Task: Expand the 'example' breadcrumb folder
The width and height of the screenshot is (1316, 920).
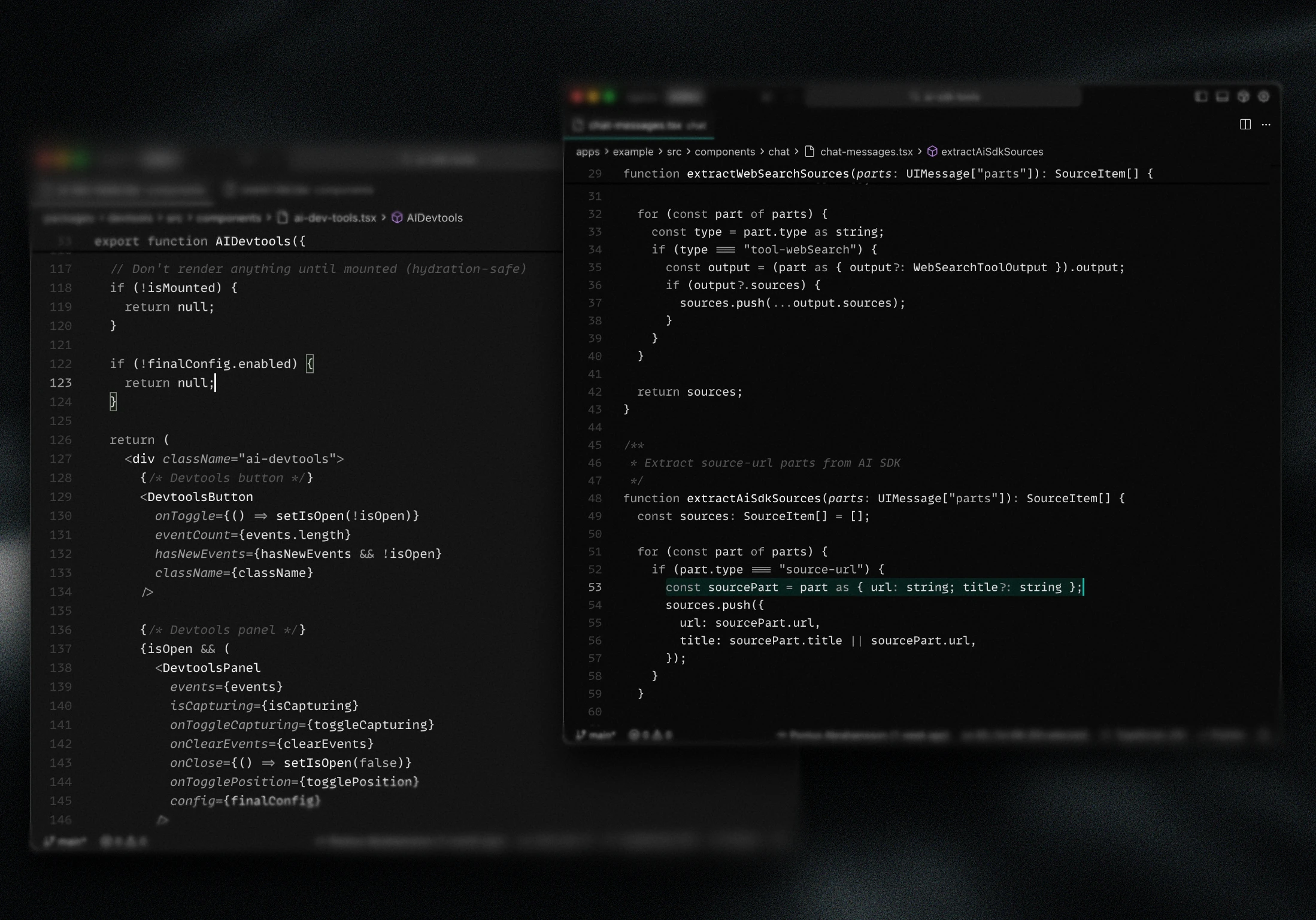Action: coord(633,152)
